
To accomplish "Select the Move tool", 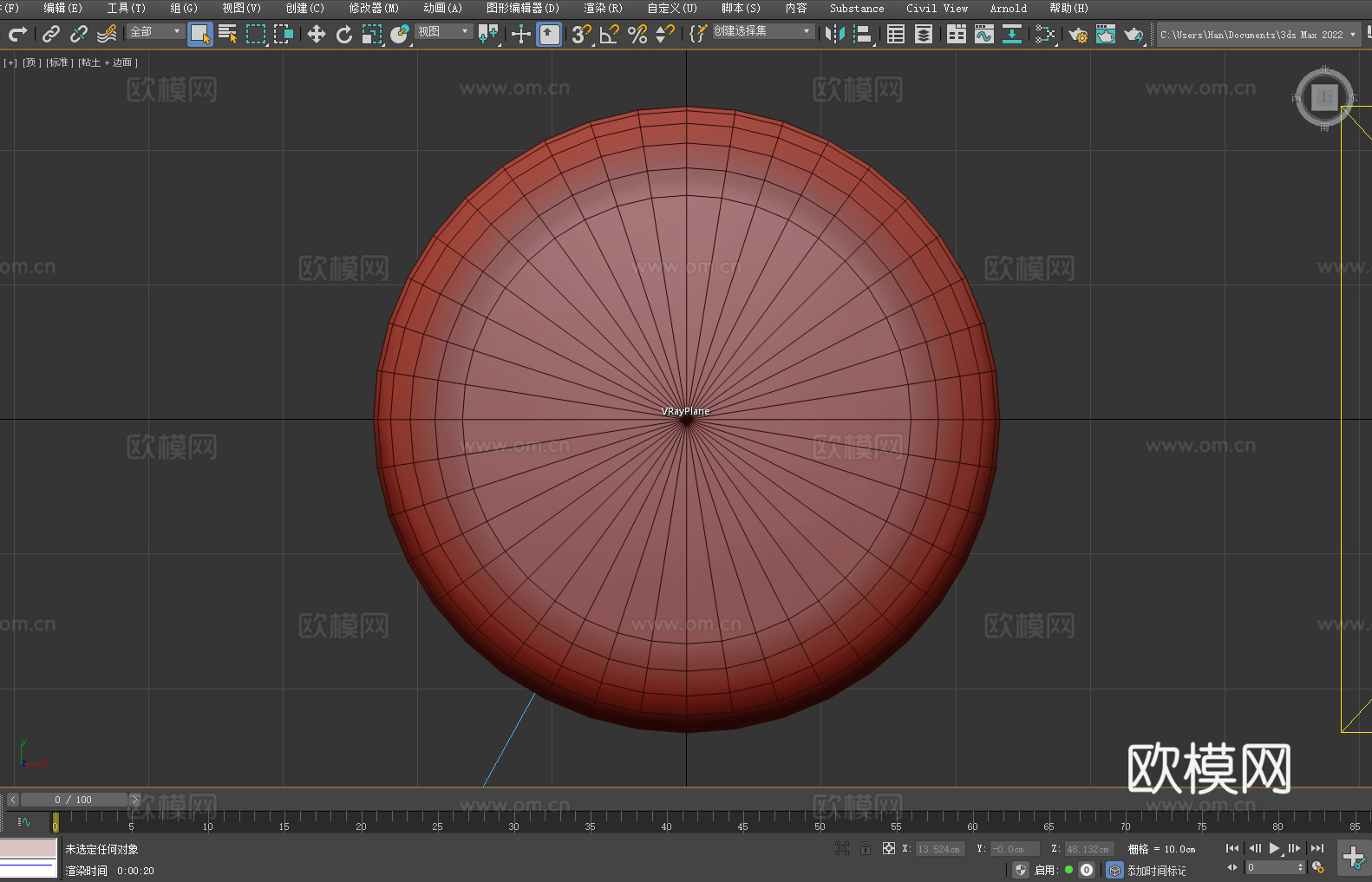I will click(317, 34).
